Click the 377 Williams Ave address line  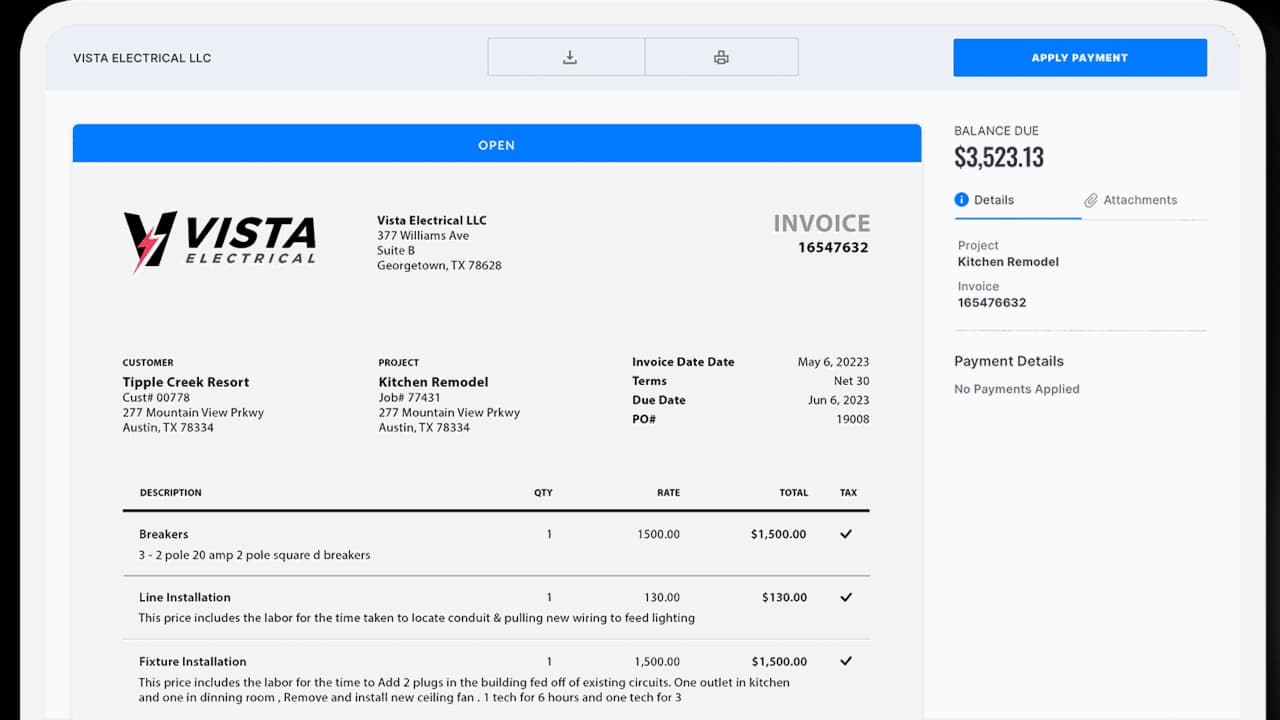pos(423,236)
